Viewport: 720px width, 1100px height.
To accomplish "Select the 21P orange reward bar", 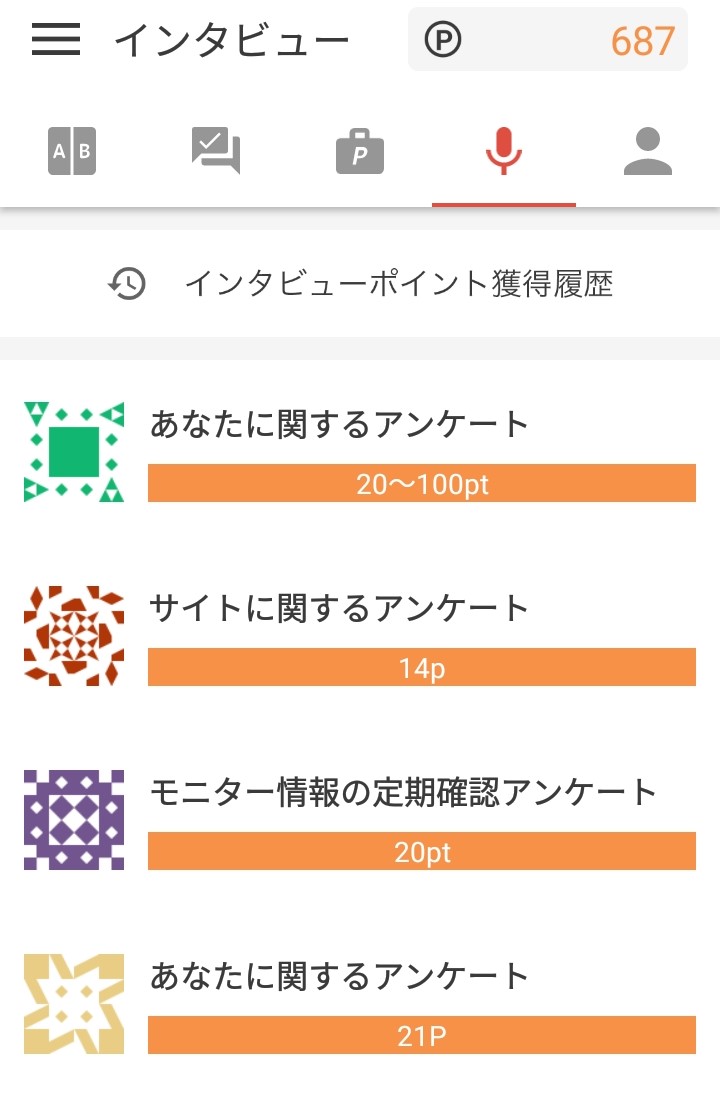I will pos(421,1036).
